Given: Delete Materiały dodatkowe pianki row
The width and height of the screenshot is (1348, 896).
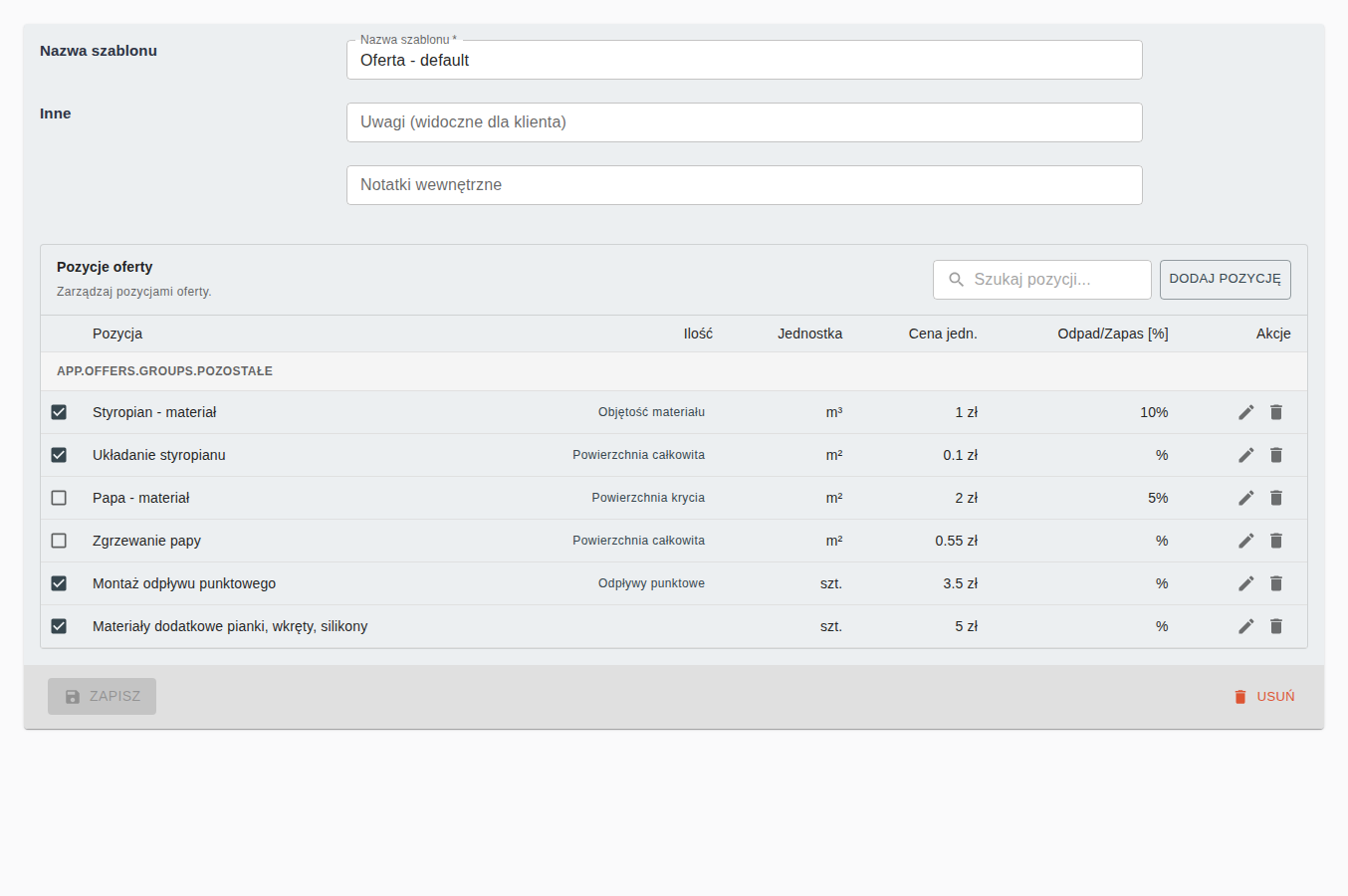Looking at the screenshot, I should click(1276, 626).
